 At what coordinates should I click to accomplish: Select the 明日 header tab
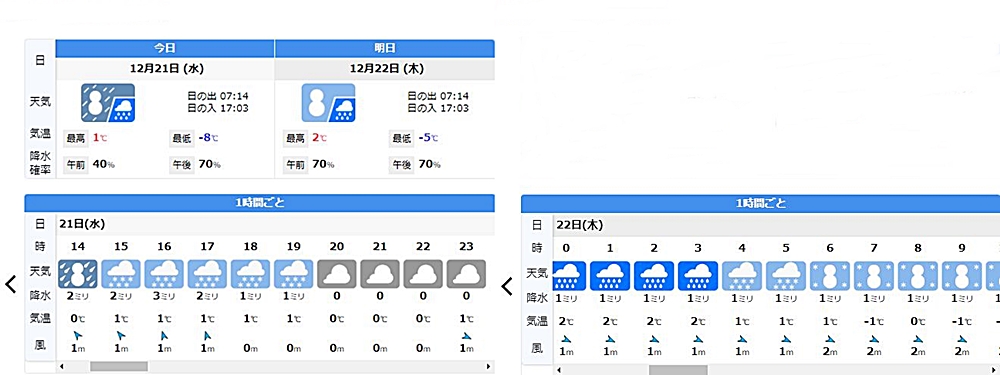385,48
